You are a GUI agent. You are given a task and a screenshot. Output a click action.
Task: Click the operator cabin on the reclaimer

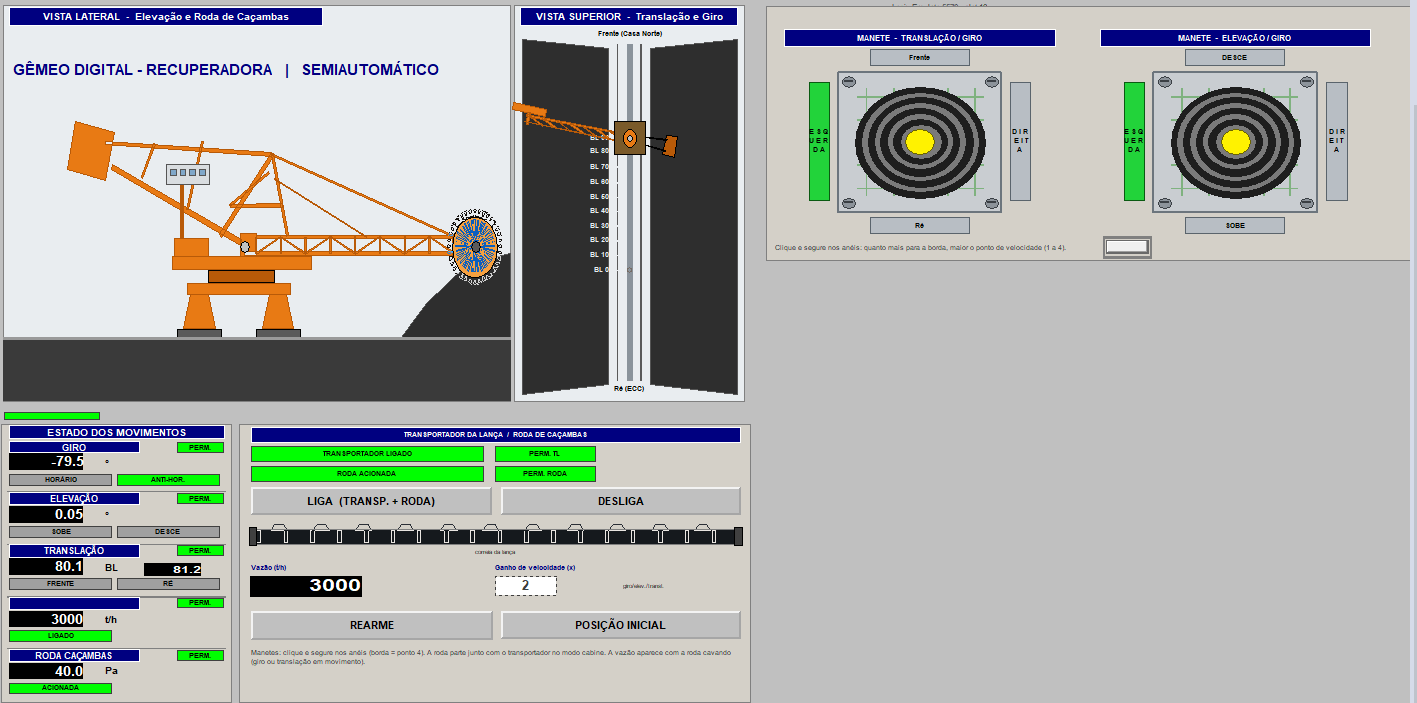(188, 174)
